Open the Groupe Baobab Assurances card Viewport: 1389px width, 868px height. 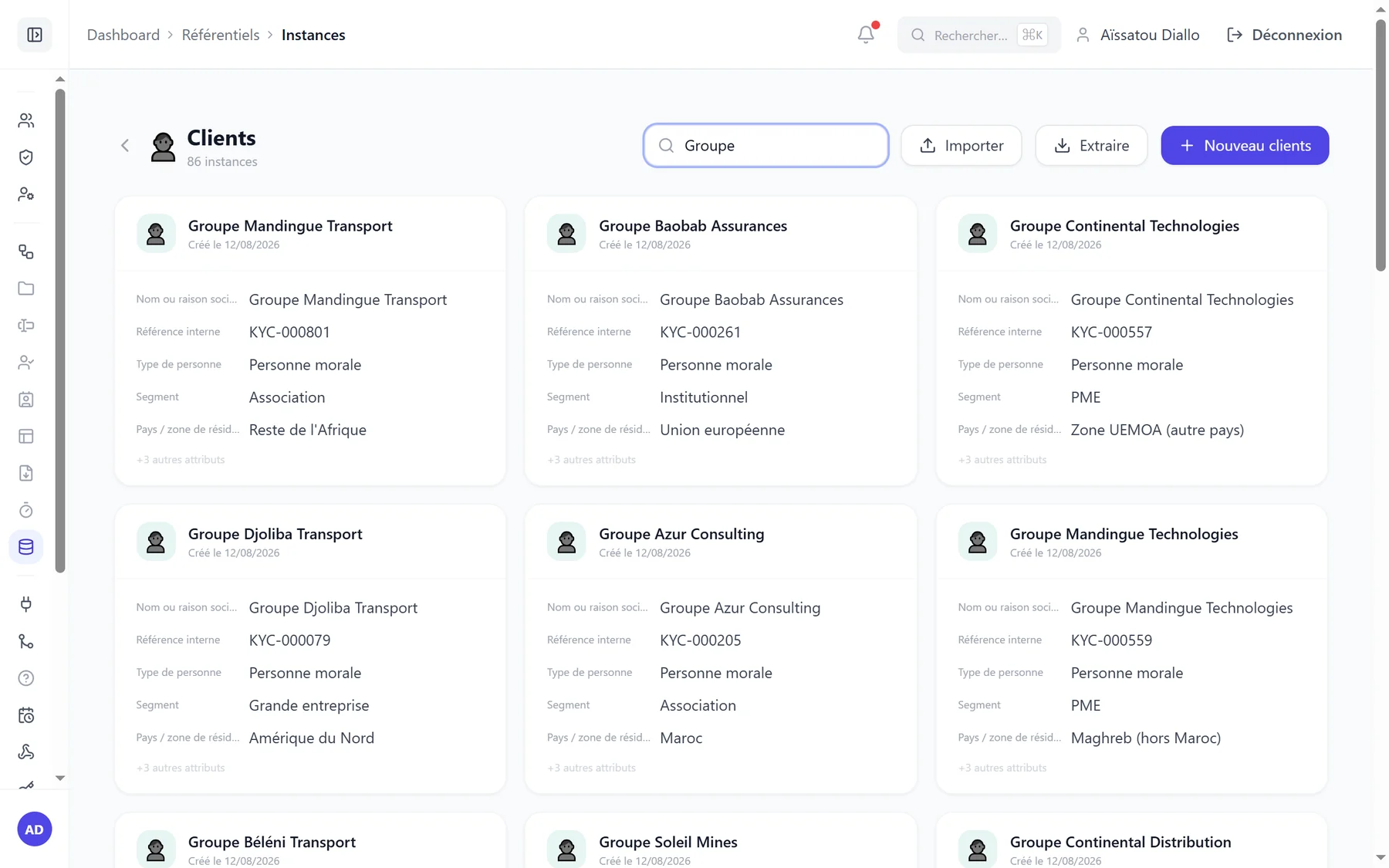tap(721, 341)
